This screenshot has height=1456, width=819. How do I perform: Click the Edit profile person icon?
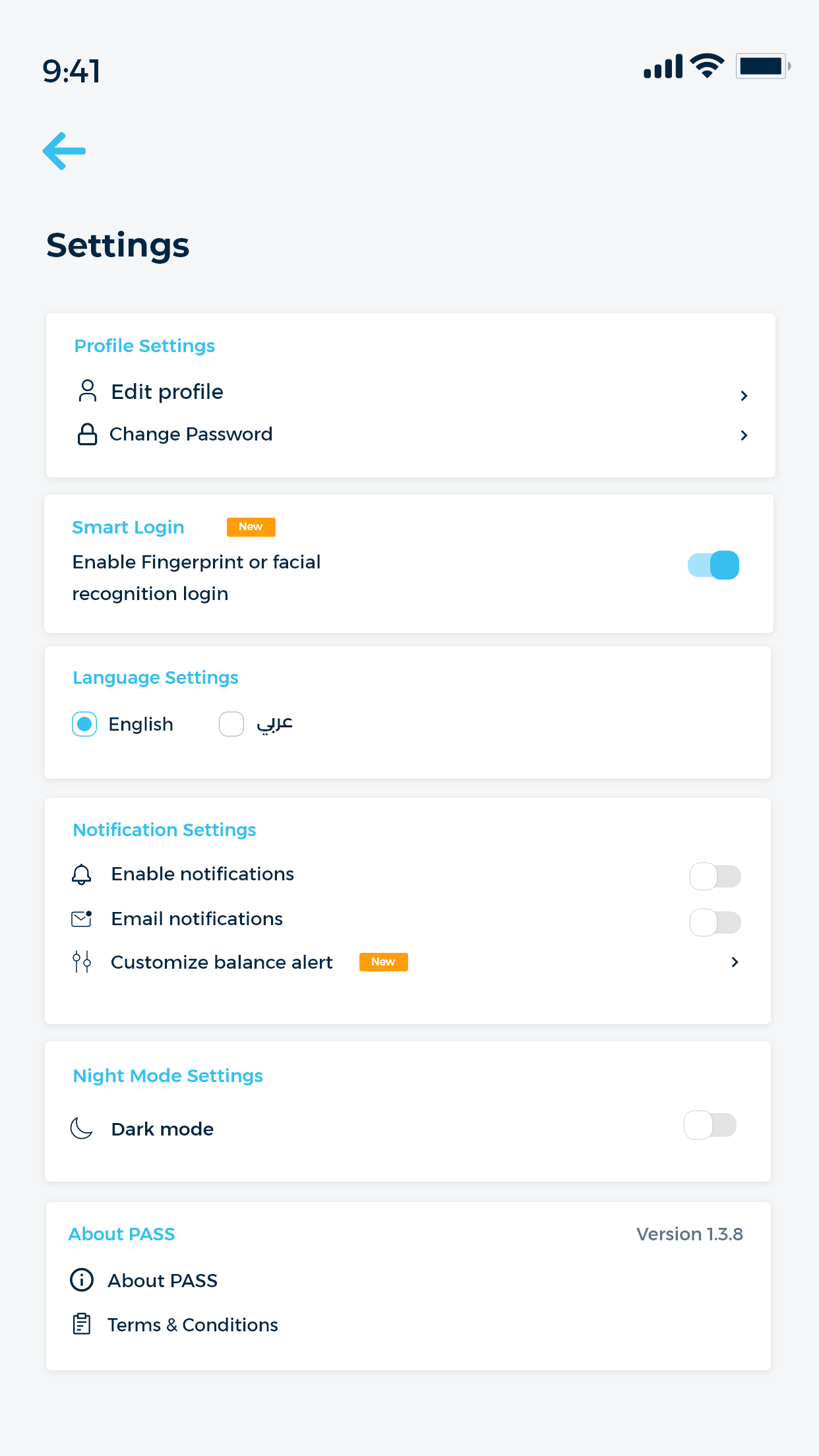(x=87, y=390)
